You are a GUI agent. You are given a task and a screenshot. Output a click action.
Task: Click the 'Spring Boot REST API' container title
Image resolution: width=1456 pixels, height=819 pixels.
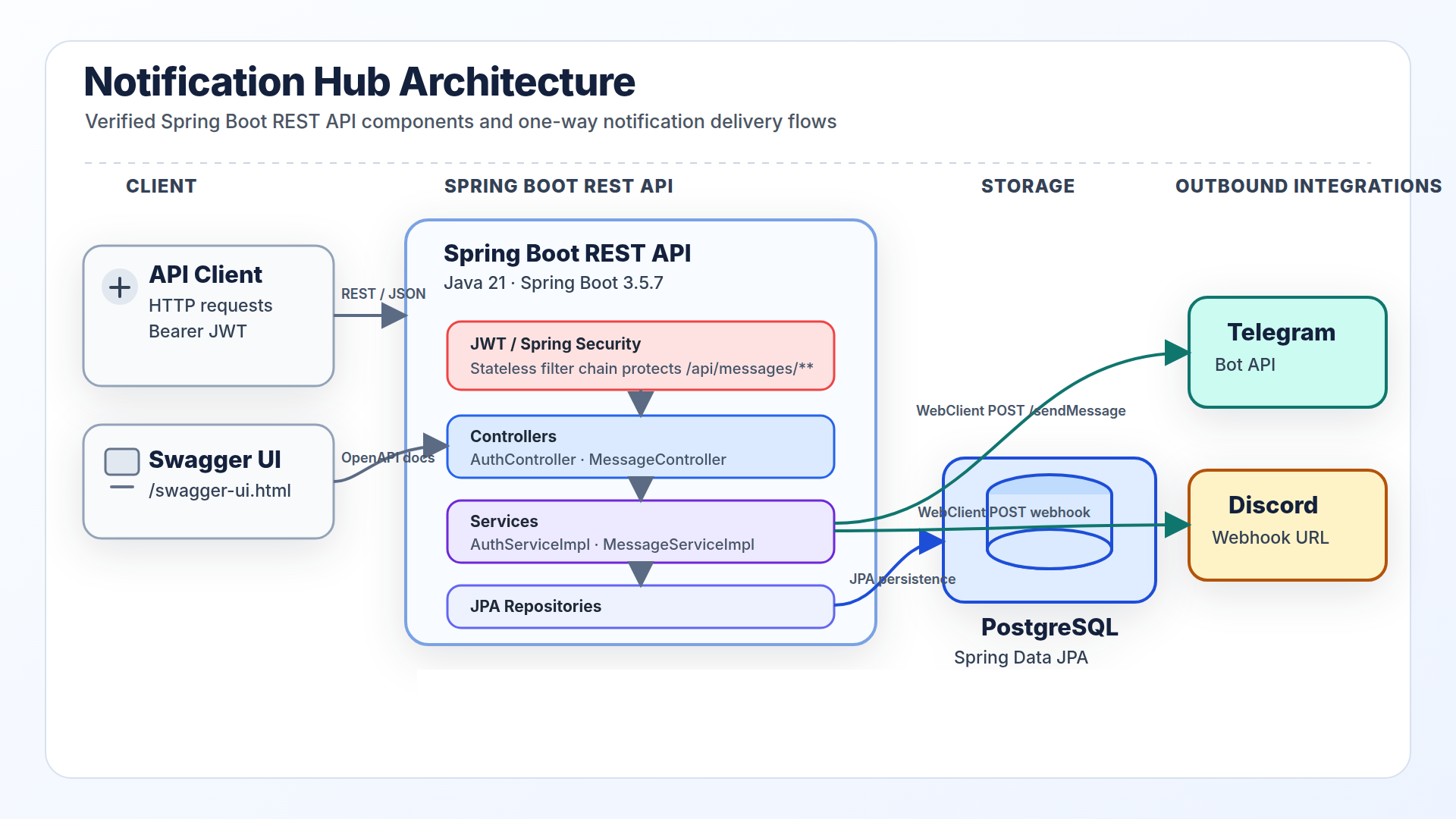coord(567,253)
